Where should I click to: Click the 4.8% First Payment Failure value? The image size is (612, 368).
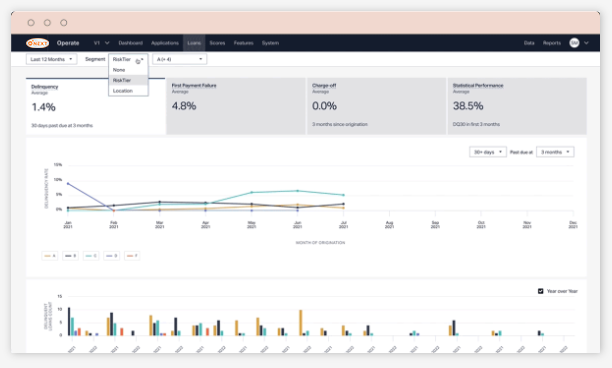pos(184,106)
